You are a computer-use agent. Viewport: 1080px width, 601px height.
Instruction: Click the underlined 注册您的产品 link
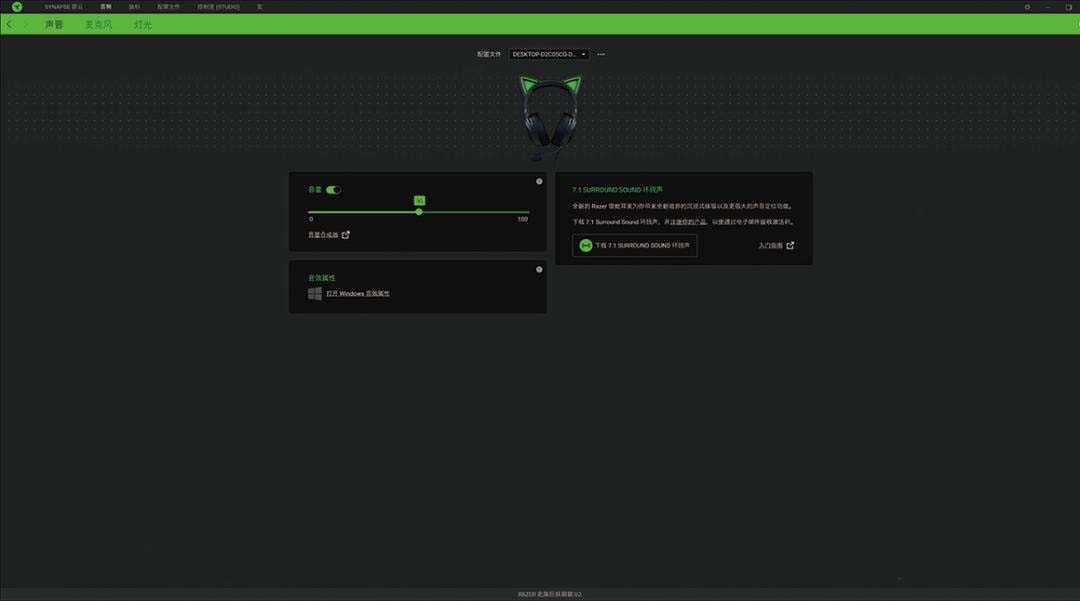click(689, 222)
